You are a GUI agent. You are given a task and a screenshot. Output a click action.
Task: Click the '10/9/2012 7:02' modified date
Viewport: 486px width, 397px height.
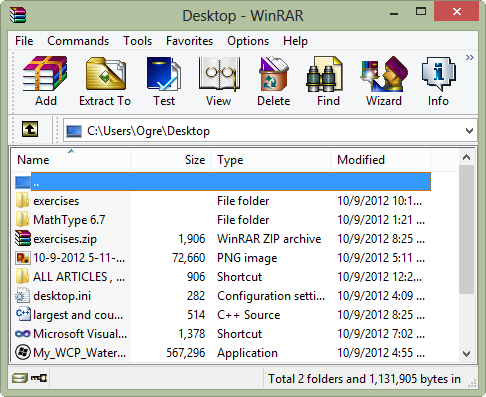(381, 334)
